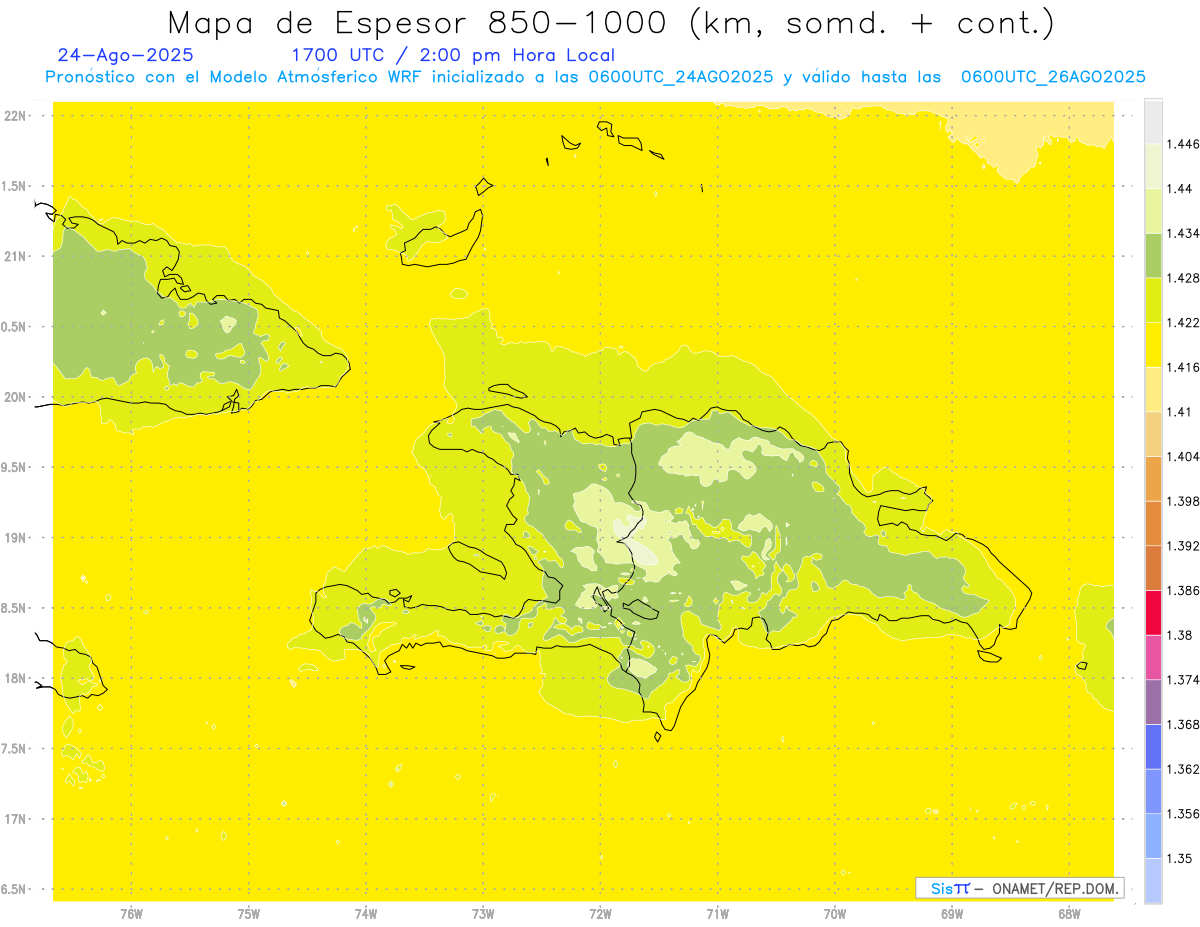This screenshot has width=1200, height=927.
Task: Click the legend value 1.356
Action: tap(1183, 814)
